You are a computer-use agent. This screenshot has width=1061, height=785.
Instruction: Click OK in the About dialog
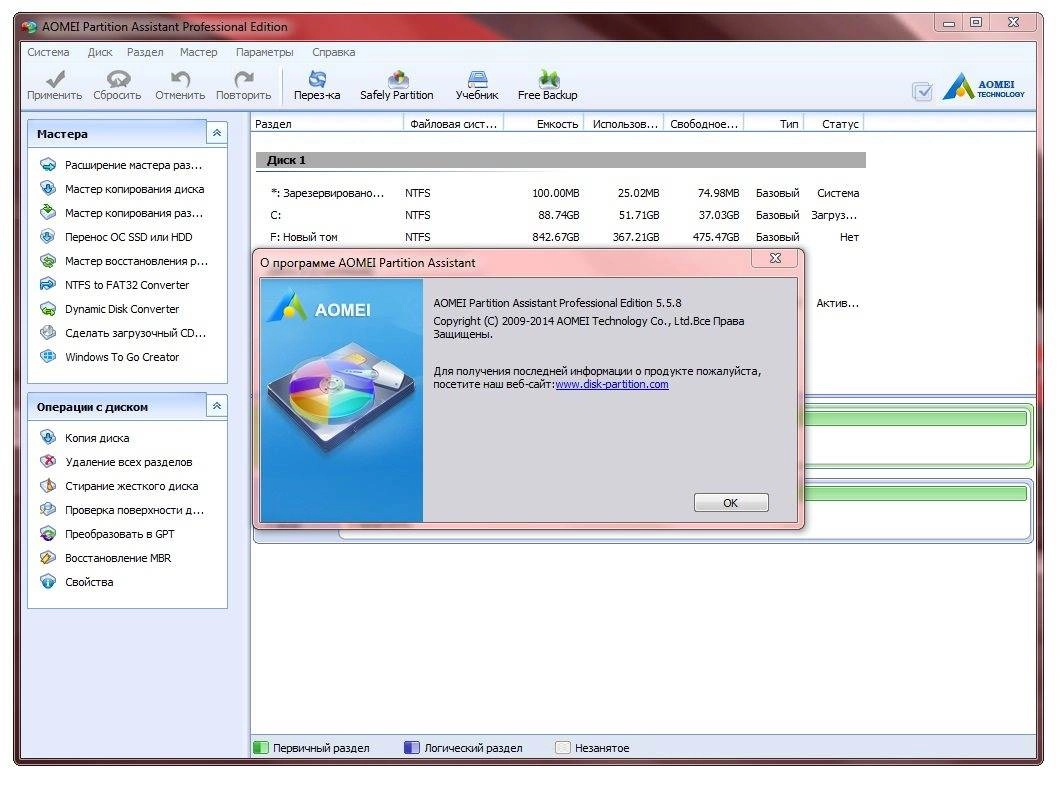[x=731, y=503]
